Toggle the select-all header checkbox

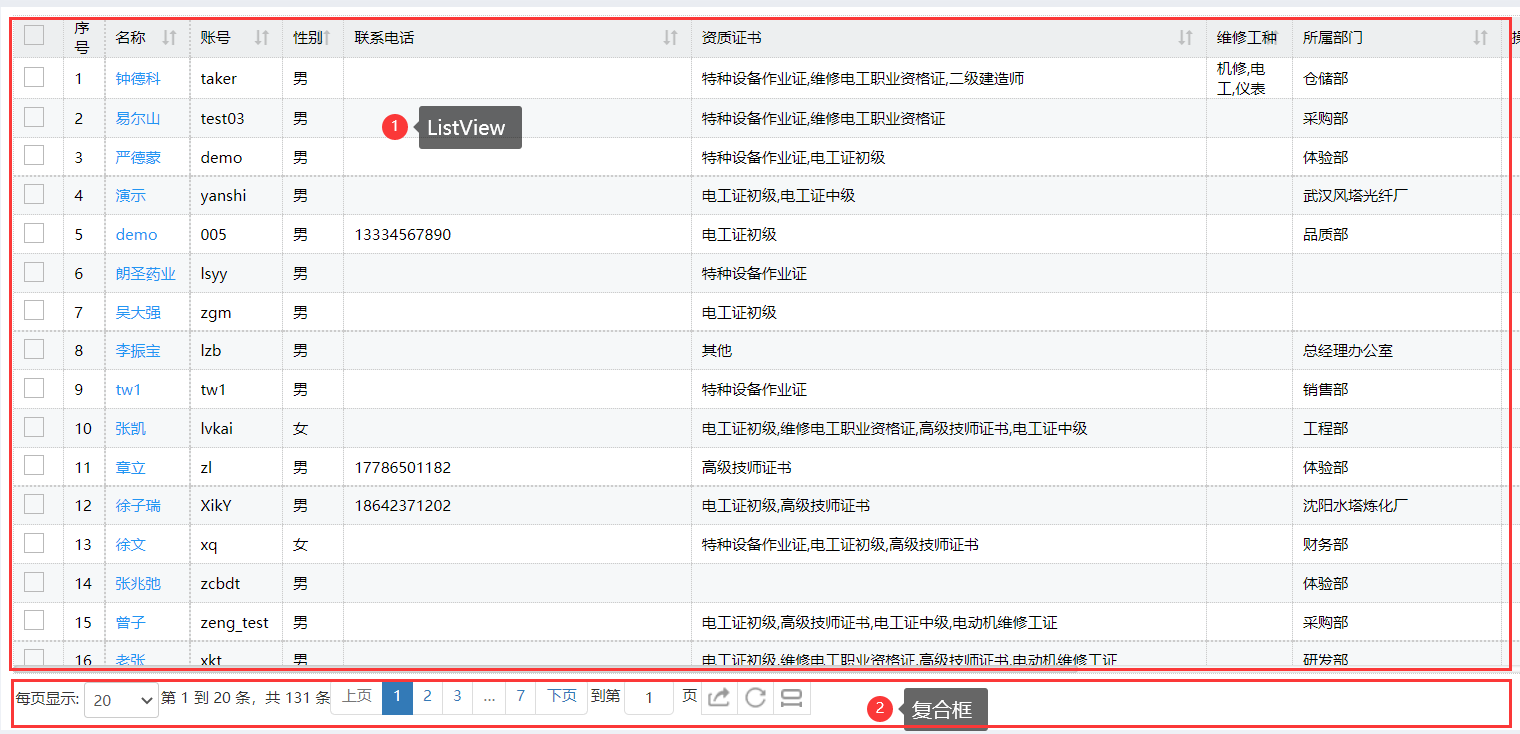[34, 36]
